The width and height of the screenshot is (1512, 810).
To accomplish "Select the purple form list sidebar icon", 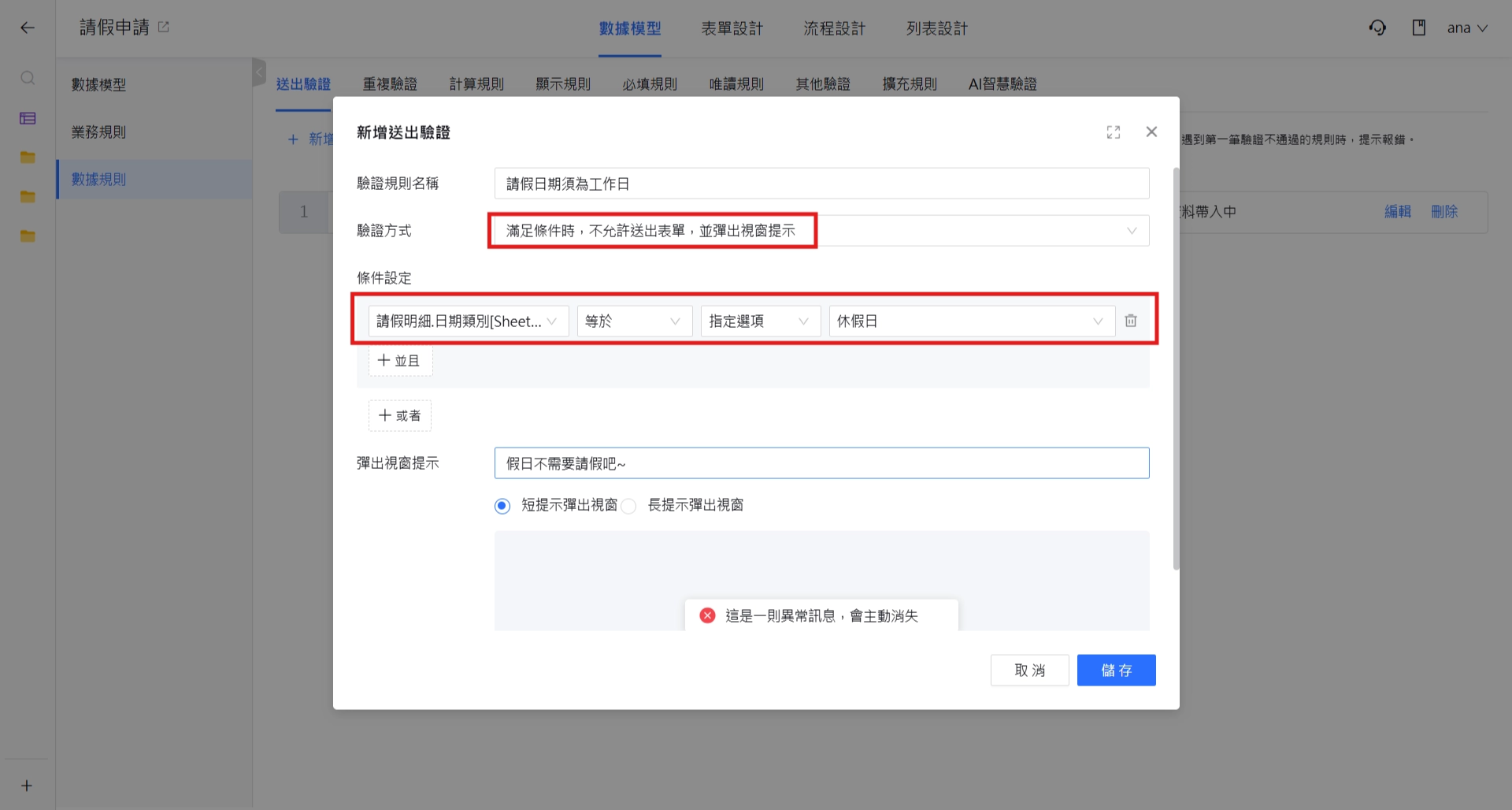I will [x=28, y=118].
